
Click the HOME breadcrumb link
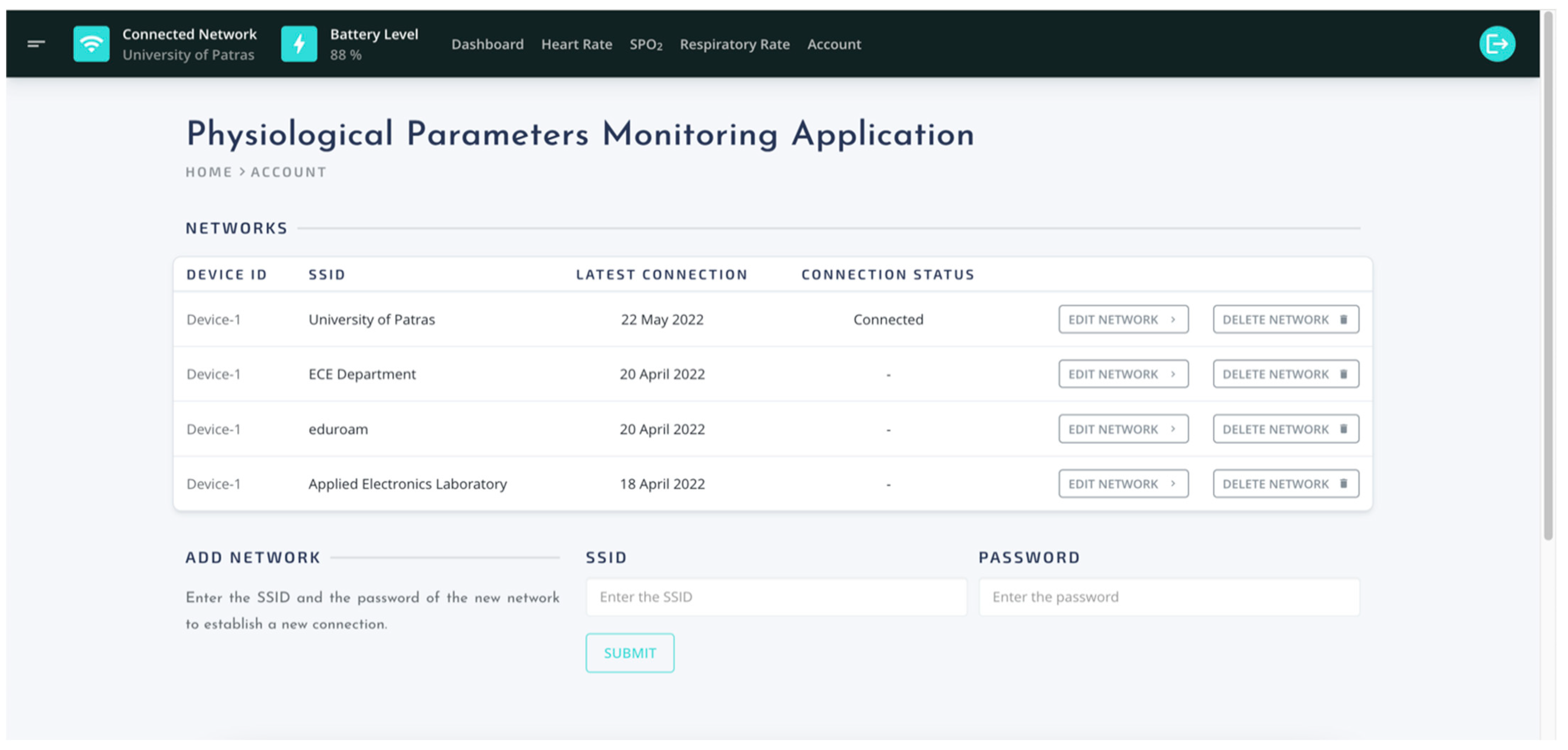pyautogui.click(x=209, y=172)
